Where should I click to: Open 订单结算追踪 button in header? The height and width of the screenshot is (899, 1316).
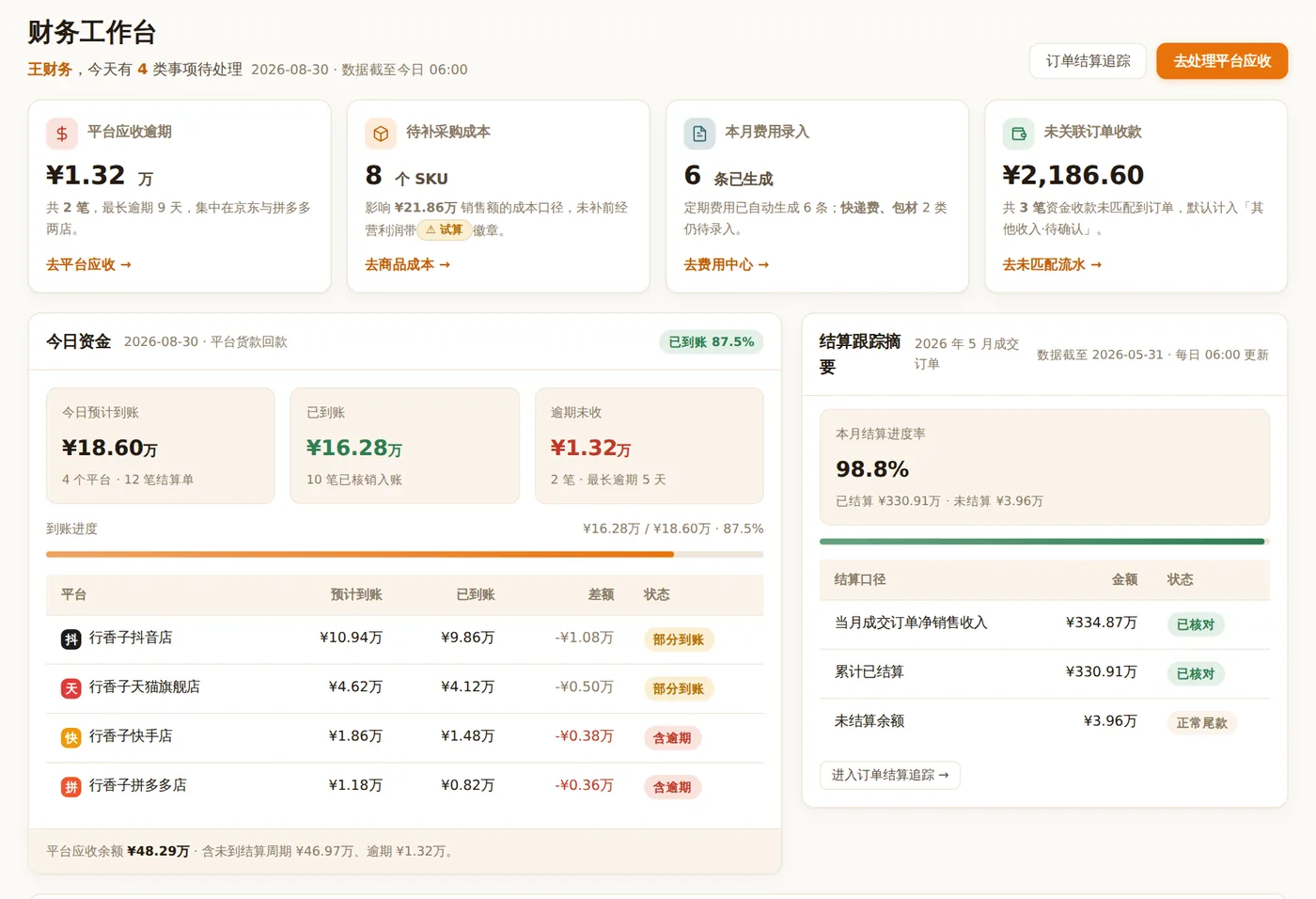coord(1088,61)
